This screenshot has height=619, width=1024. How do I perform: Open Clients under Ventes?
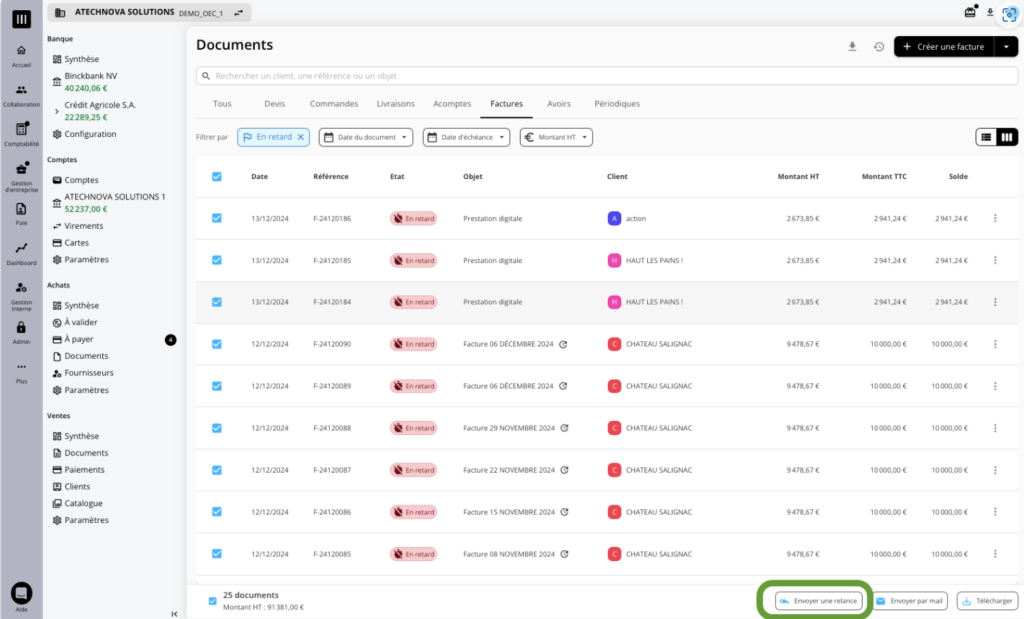(x=77, y=486)
